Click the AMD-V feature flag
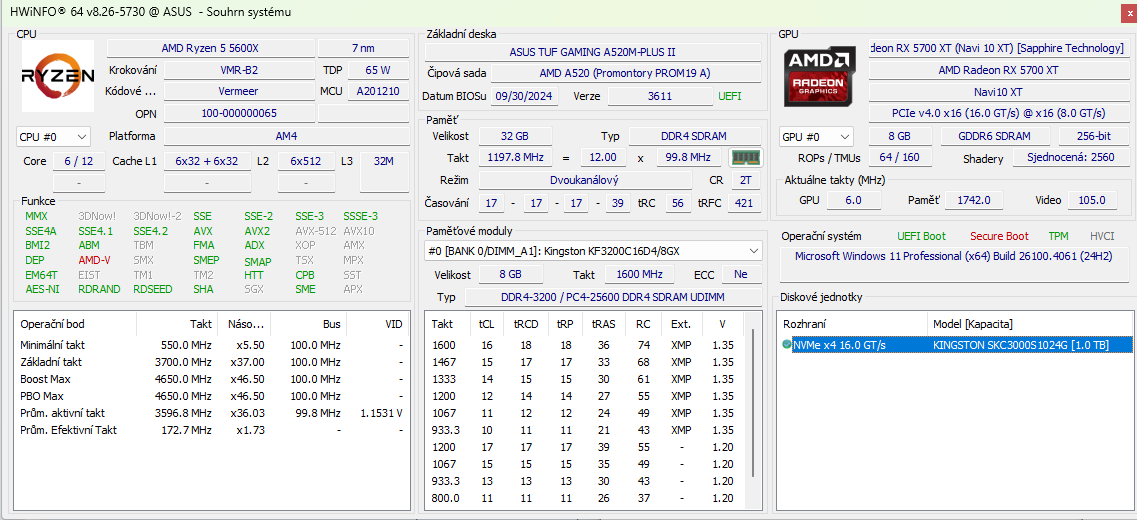 (95, 260)
